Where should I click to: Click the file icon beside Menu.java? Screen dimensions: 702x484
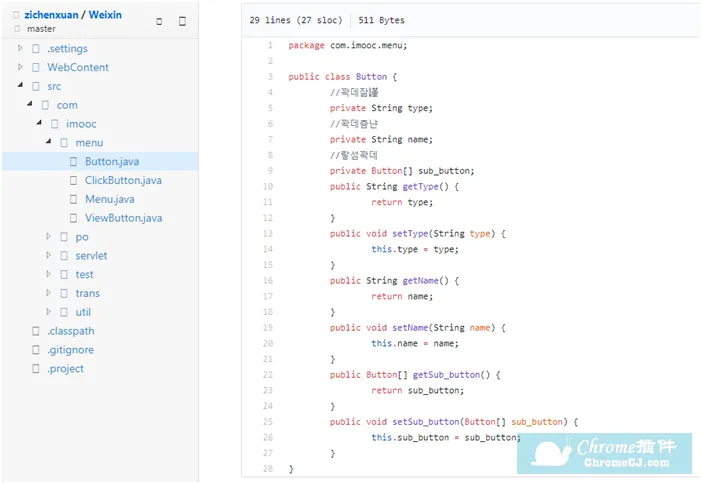click(73, 199)
